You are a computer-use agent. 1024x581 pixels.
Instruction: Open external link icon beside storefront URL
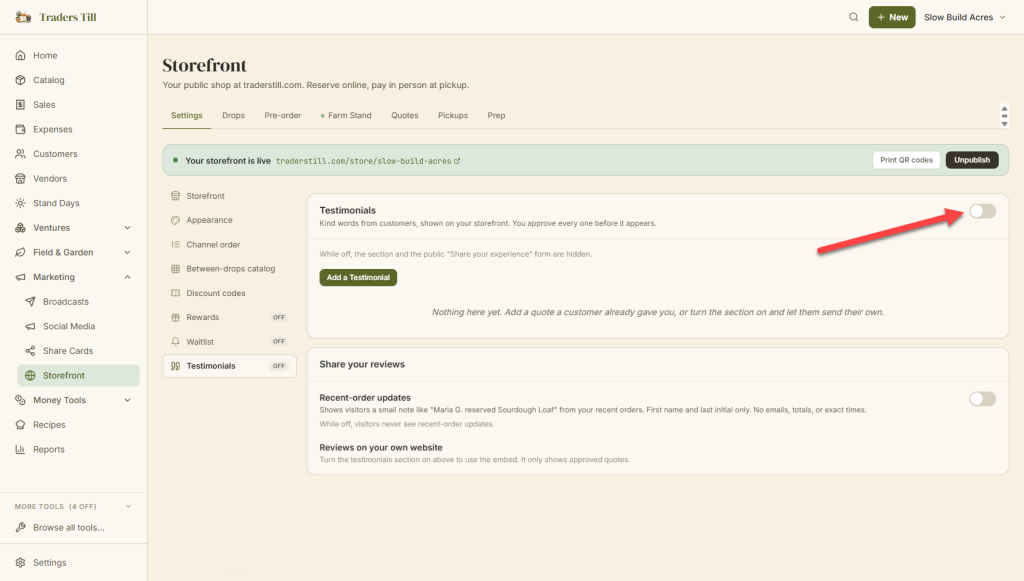[x=457, y=161]
